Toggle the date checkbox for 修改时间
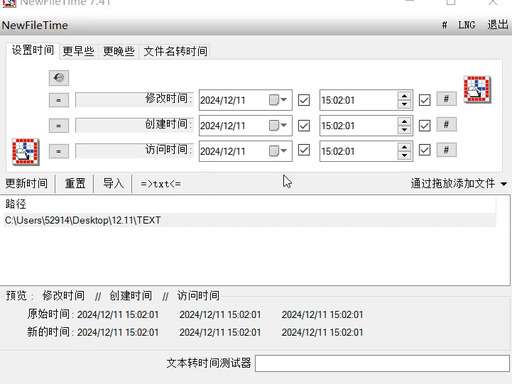512x384 pixels. tap(304, 100)
